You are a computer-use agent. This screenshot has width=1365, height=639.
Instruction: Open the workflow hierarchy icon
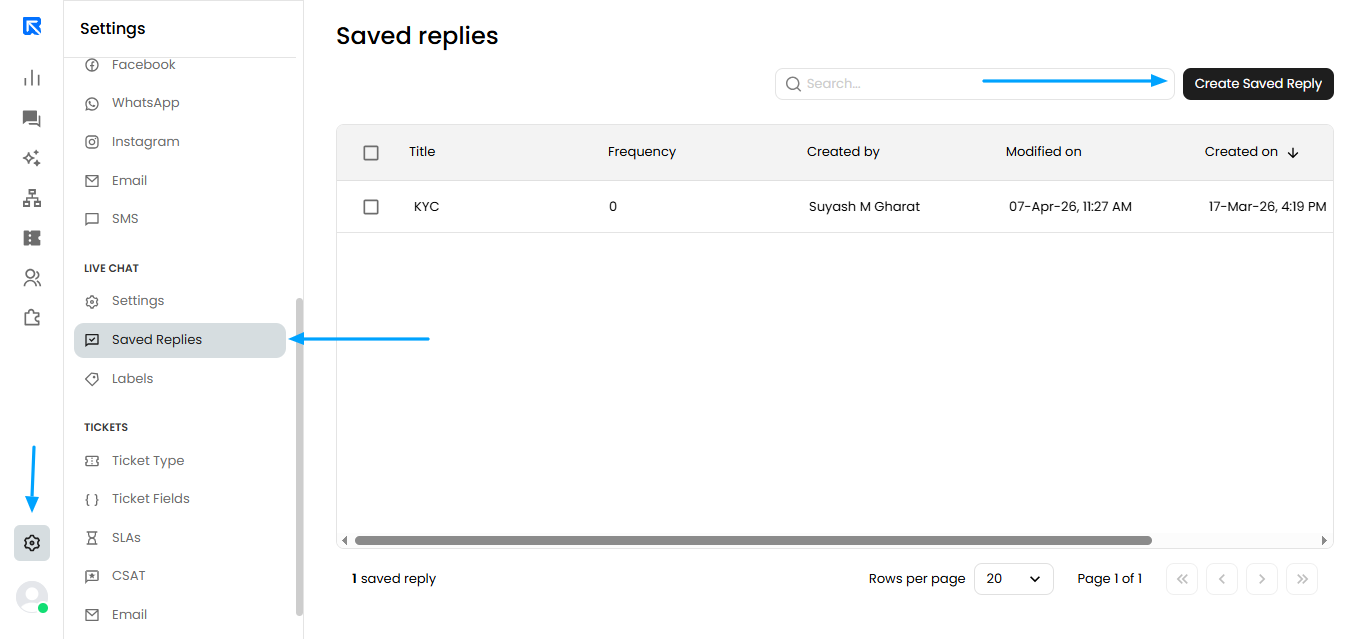[x=32, y=198]
